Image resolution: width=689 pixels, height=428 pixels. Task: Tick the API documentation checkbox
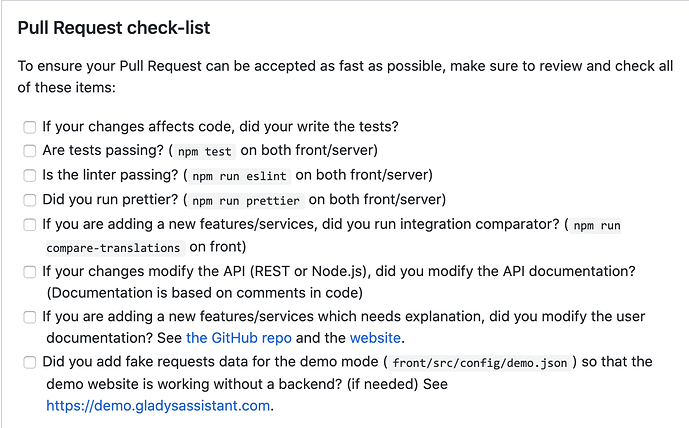click(29, 272)
